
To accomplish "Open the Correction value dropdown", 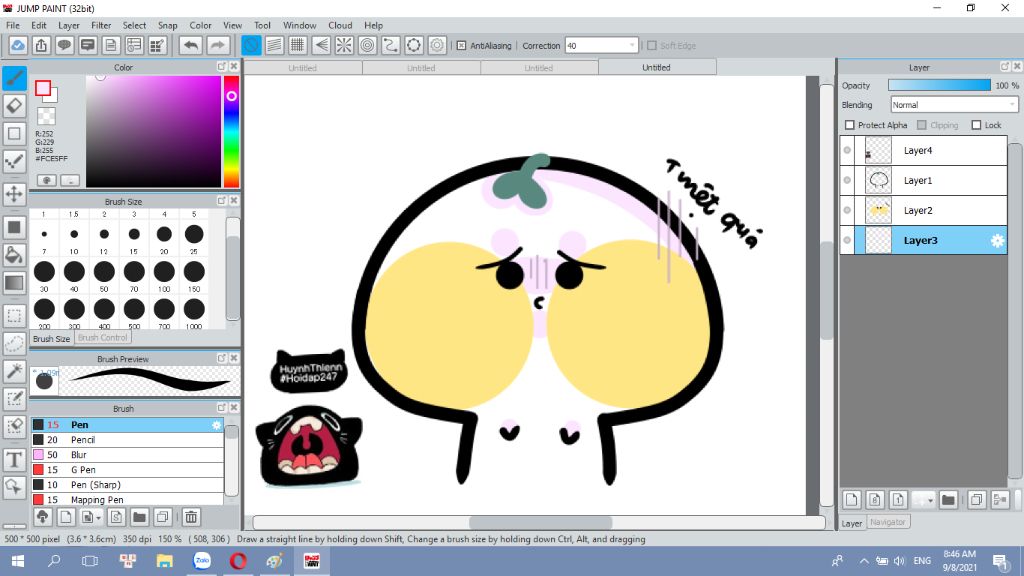I will click(x=632, y=46).
